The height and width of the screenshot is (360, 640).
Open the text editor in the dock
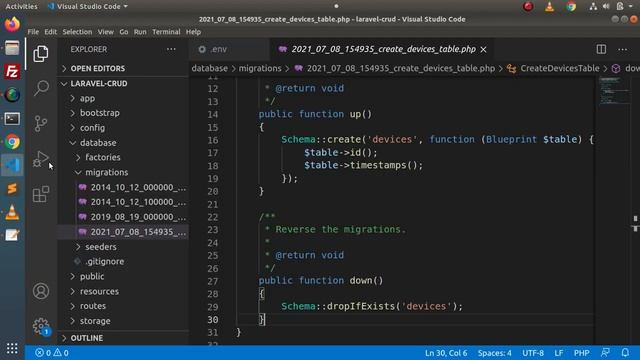point(12,235)
